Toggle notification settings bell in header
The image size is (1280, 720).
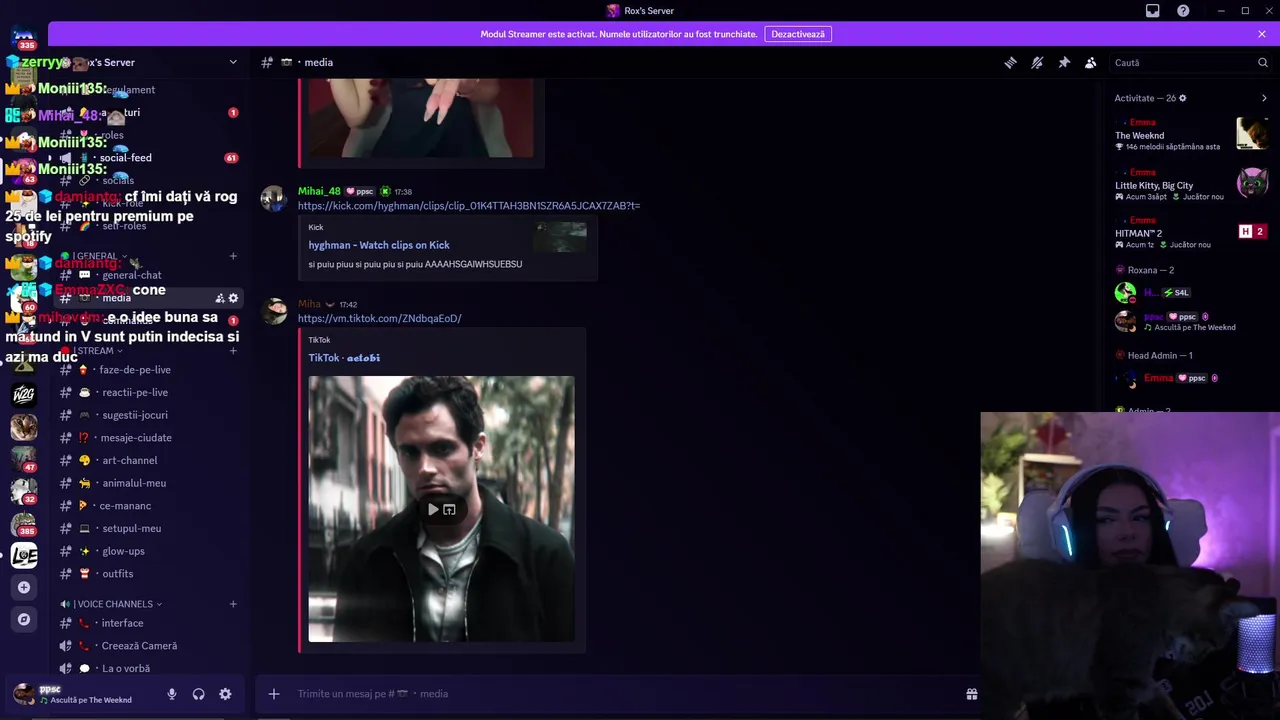click(x=1037, y=62)
